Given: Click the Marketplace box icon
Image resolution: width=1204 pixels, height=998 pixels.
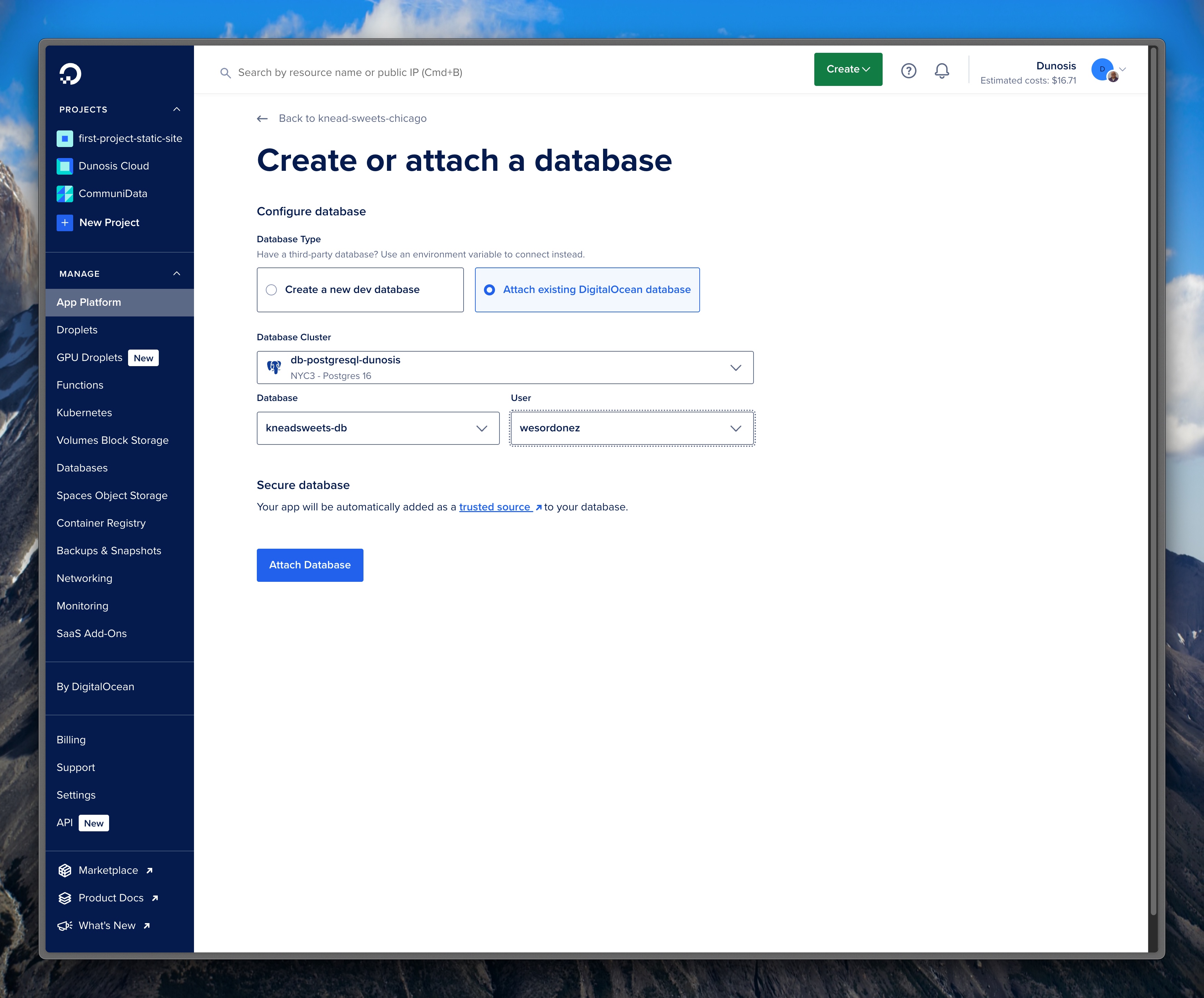Looking at the screenshot, I should (64, 870).
